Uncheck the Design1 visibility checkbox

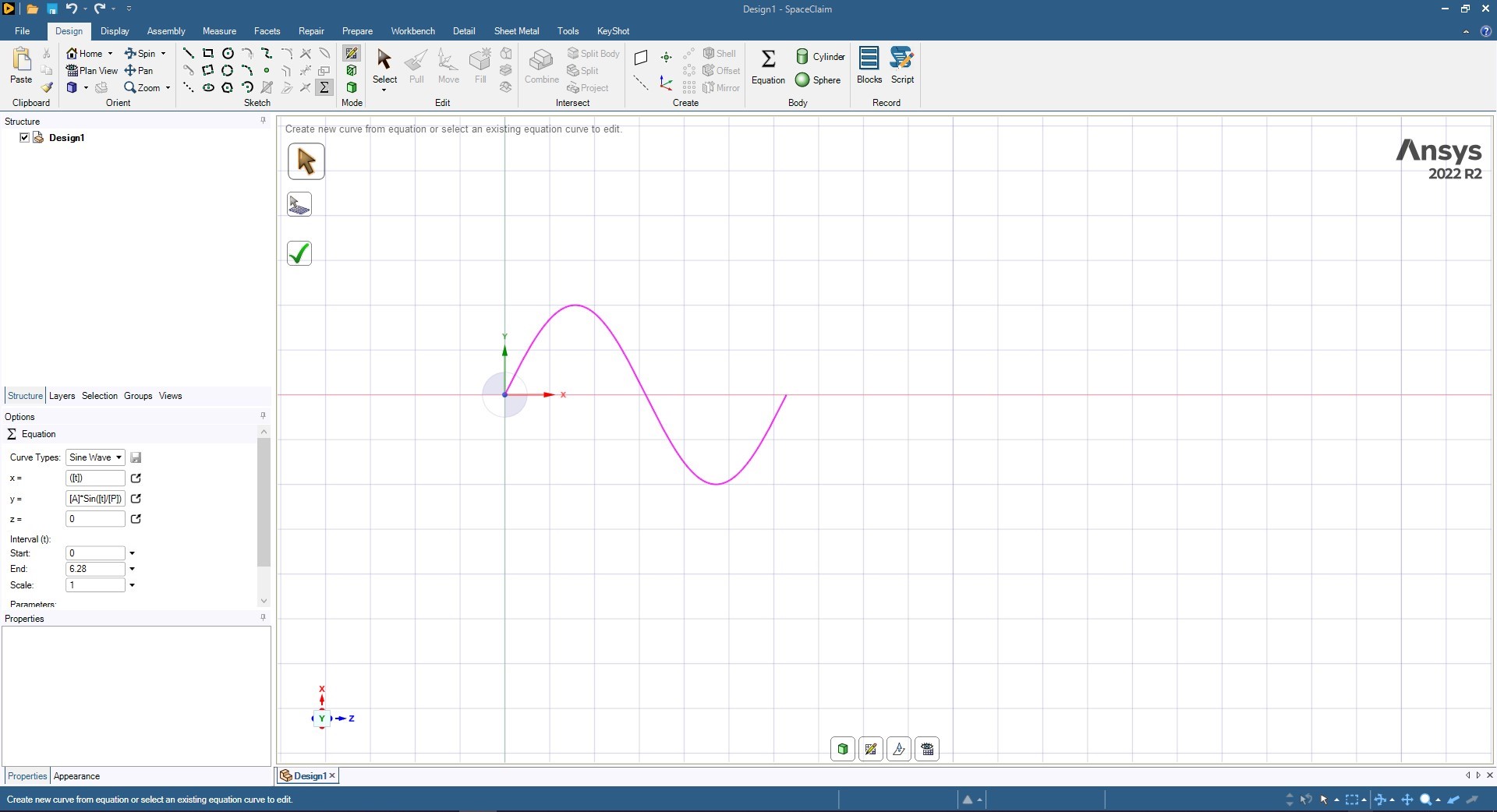[x=24, y=137]
